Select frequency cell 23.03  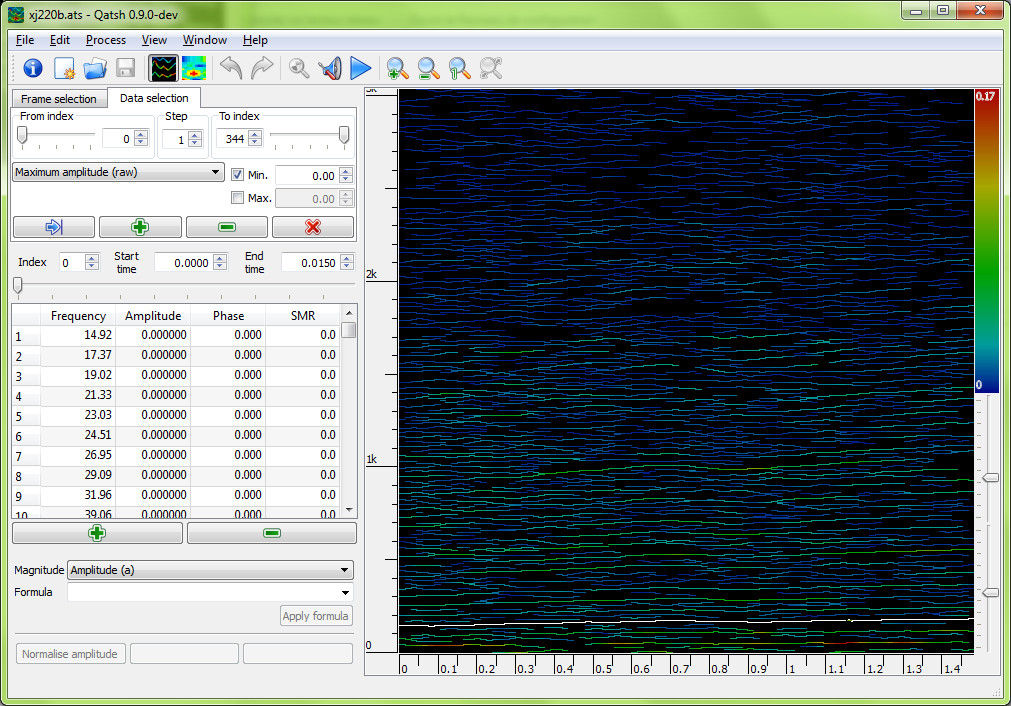point(78,415)
